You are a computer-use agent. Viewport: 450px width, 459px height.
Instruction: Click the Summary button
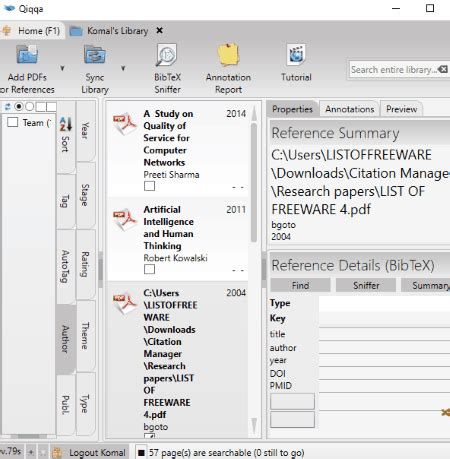point(426,285)
